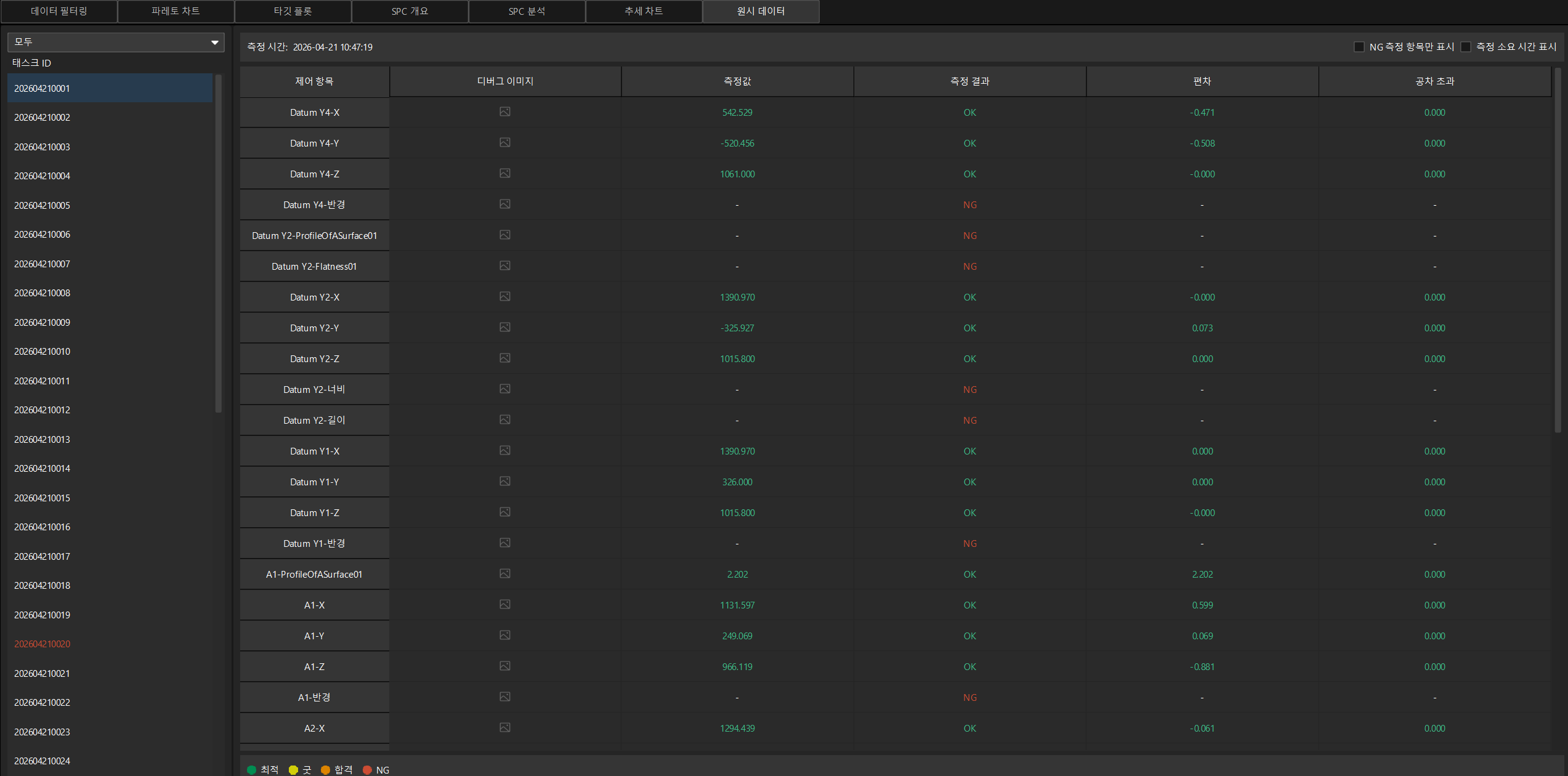Enable 측정 소요 시간 표시 checkbox

[1466, 47]
